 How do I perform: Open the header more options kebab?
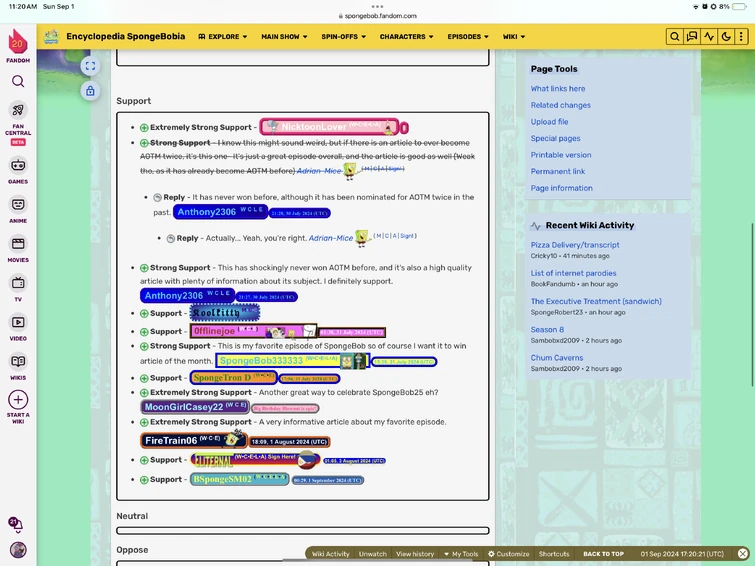tap(741, 37)
